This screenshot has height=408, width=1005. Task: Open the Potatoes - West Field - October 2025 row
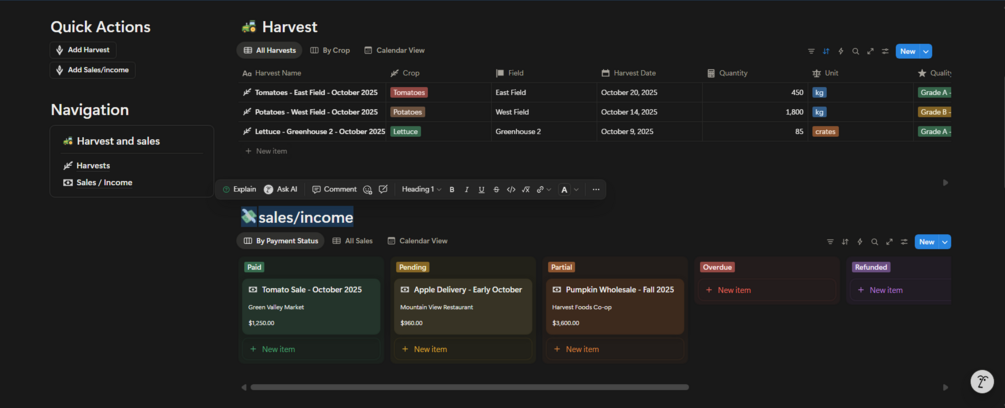tap(317, 112)
